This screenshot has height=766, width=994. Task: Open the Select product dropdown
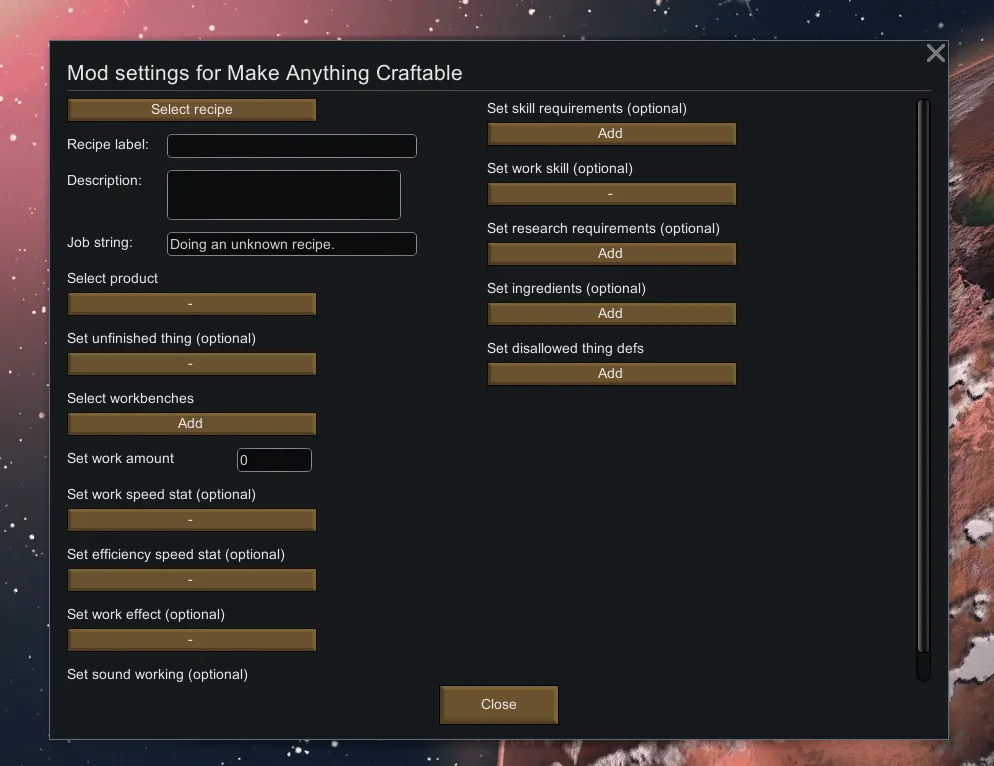[191, 304]
